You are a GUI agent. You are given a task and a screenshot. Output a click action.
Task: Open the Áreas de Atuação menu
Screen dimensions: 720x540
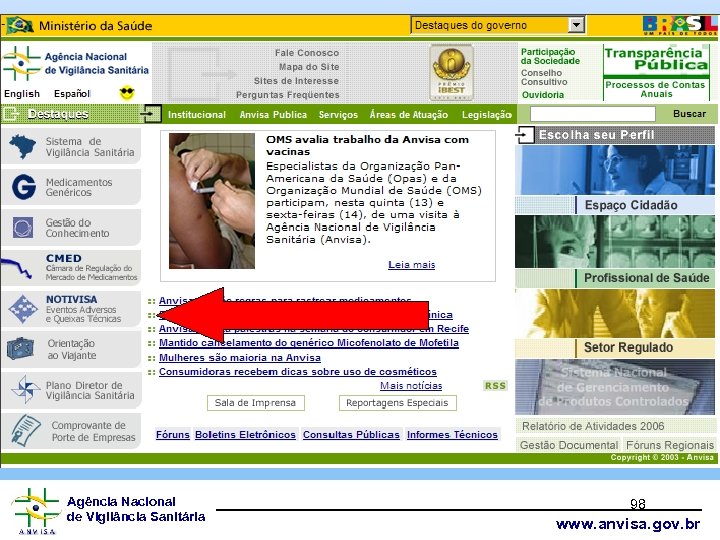point(409,115)
